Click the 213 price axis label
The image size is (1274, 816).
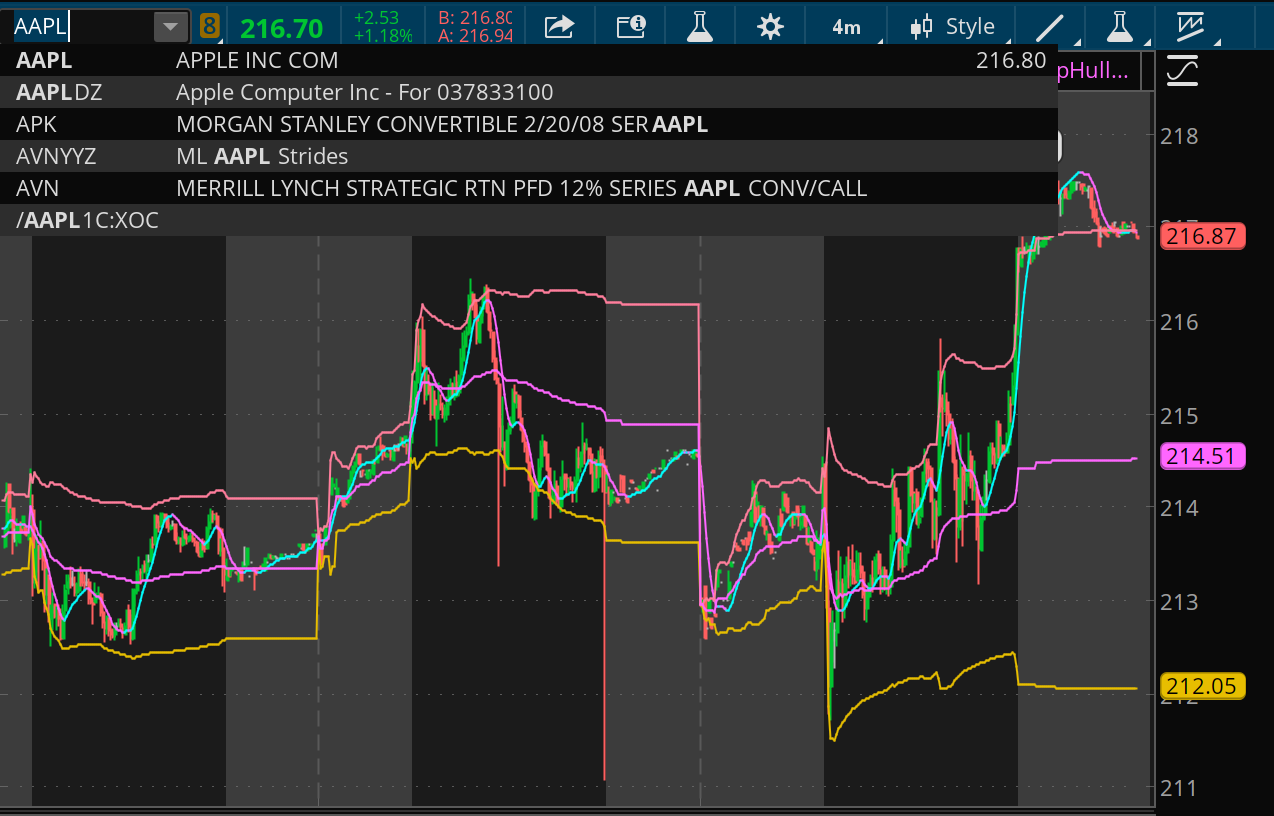tap(1180, 601)
